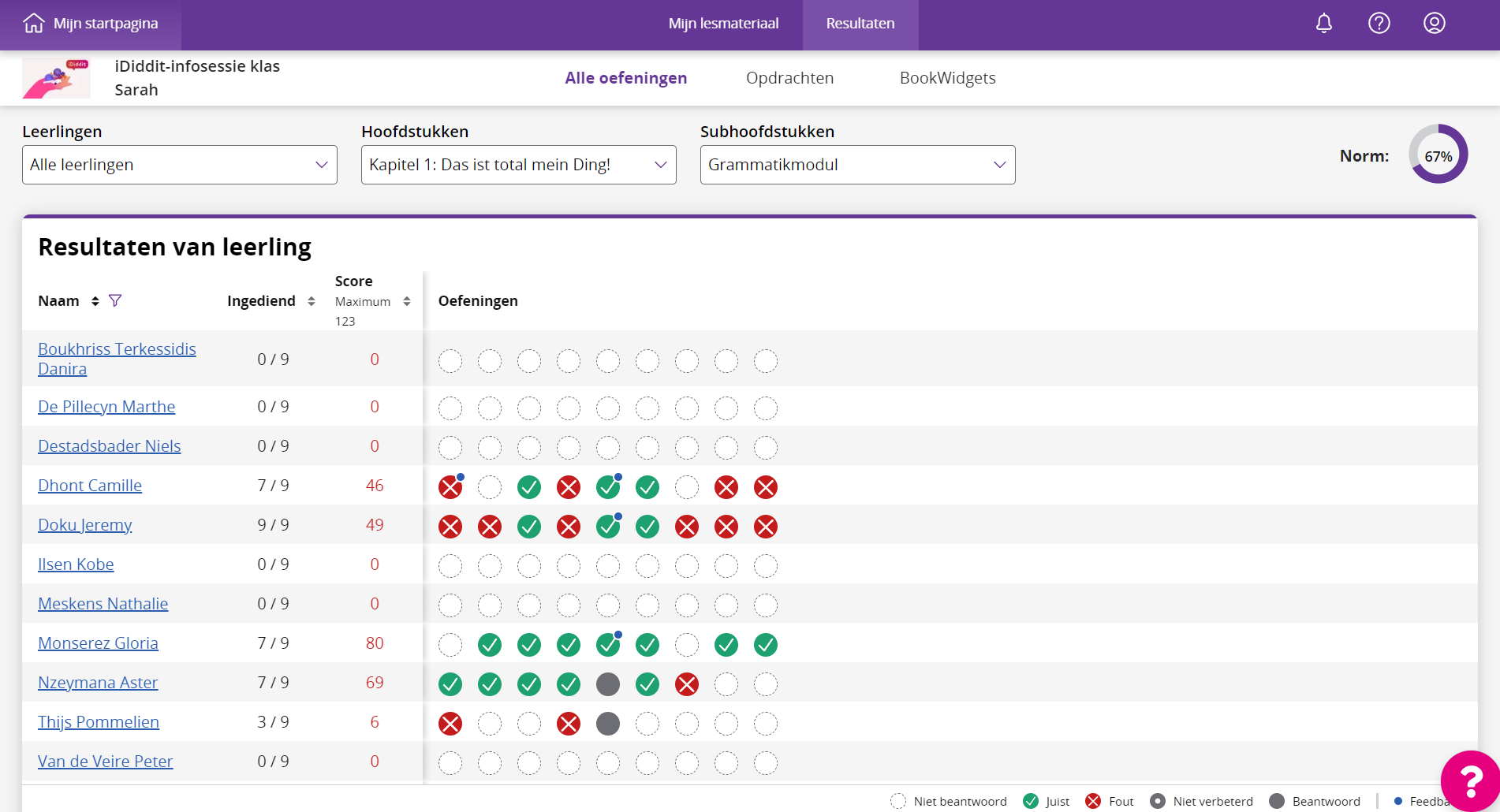The height and width of the screenshot is (812, 1500).
Task: Sort table by Naam column arrows
Action: click(x=95, y=301)
